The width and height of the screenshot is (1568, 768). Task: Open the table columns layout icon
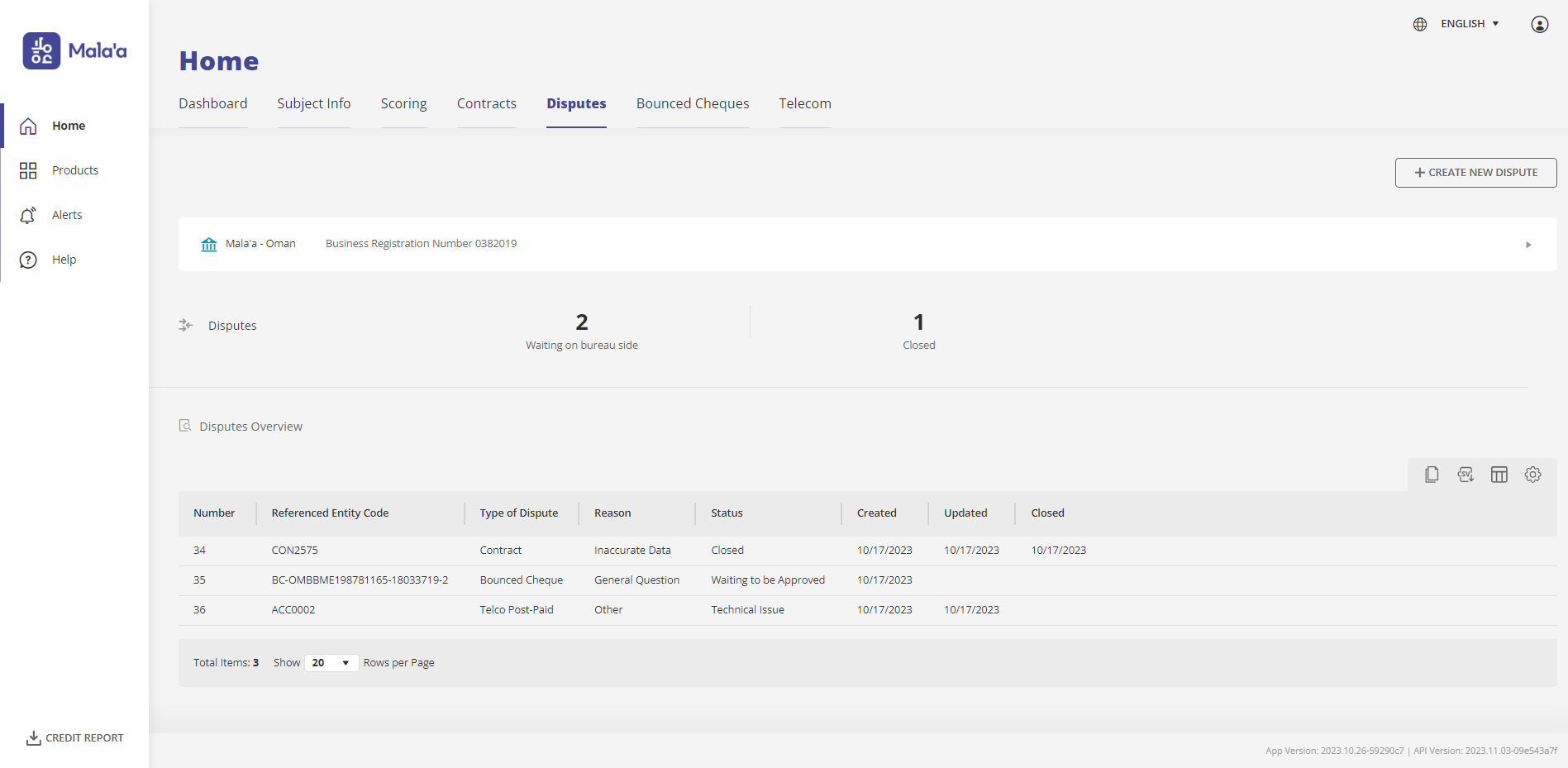1499,475
